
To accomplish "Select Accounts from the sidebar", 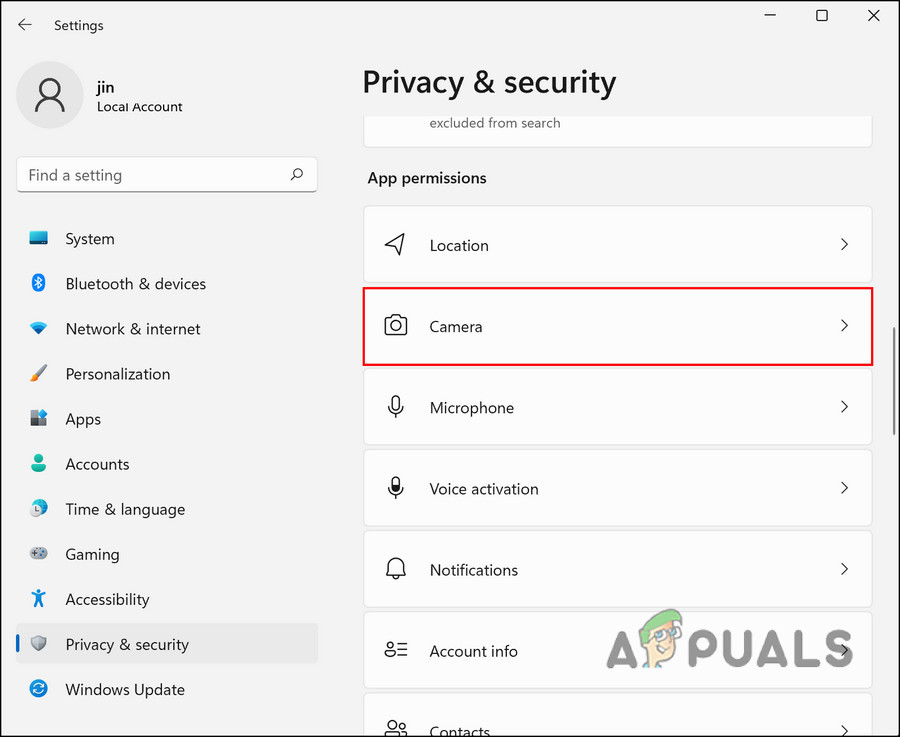I will tap(97, 464).
